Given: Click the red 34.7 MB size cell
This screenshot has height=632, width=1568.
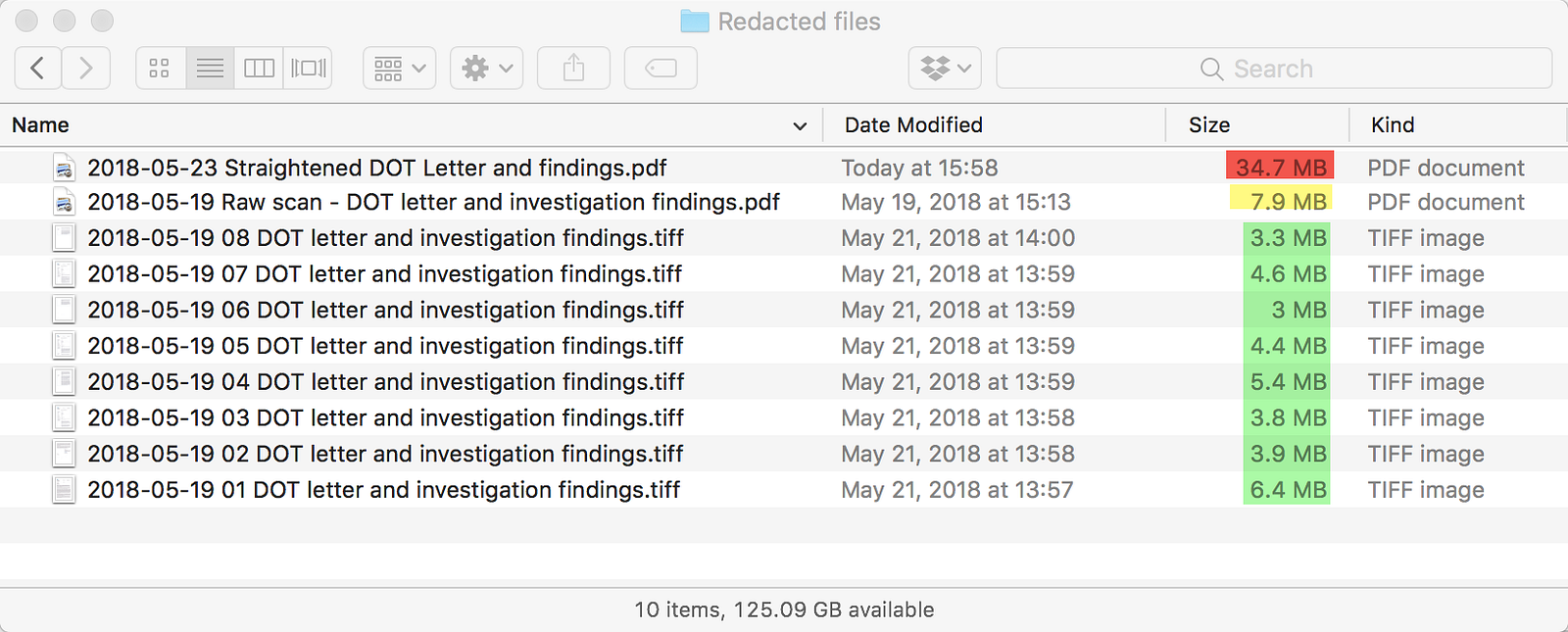Looking at the screenshot, I should coord(1280,168).
